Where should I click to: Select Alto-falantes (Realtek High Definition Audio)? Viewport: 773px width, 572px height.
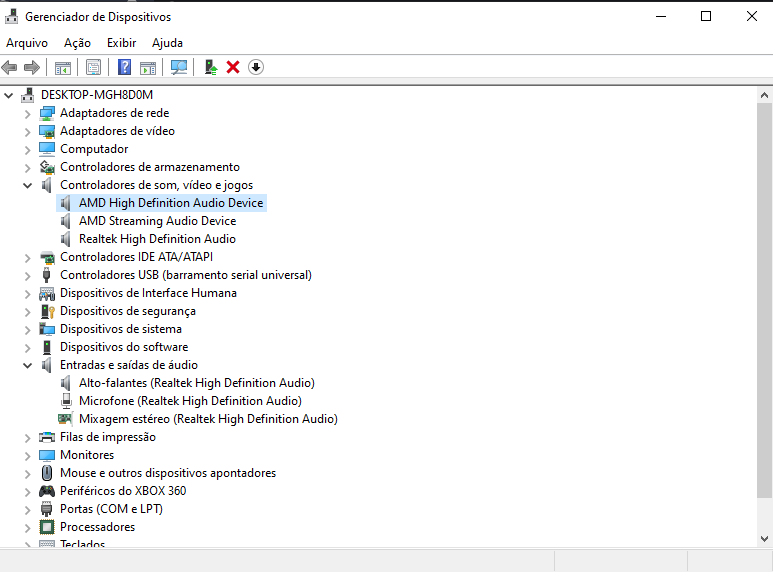pos(197,383)
